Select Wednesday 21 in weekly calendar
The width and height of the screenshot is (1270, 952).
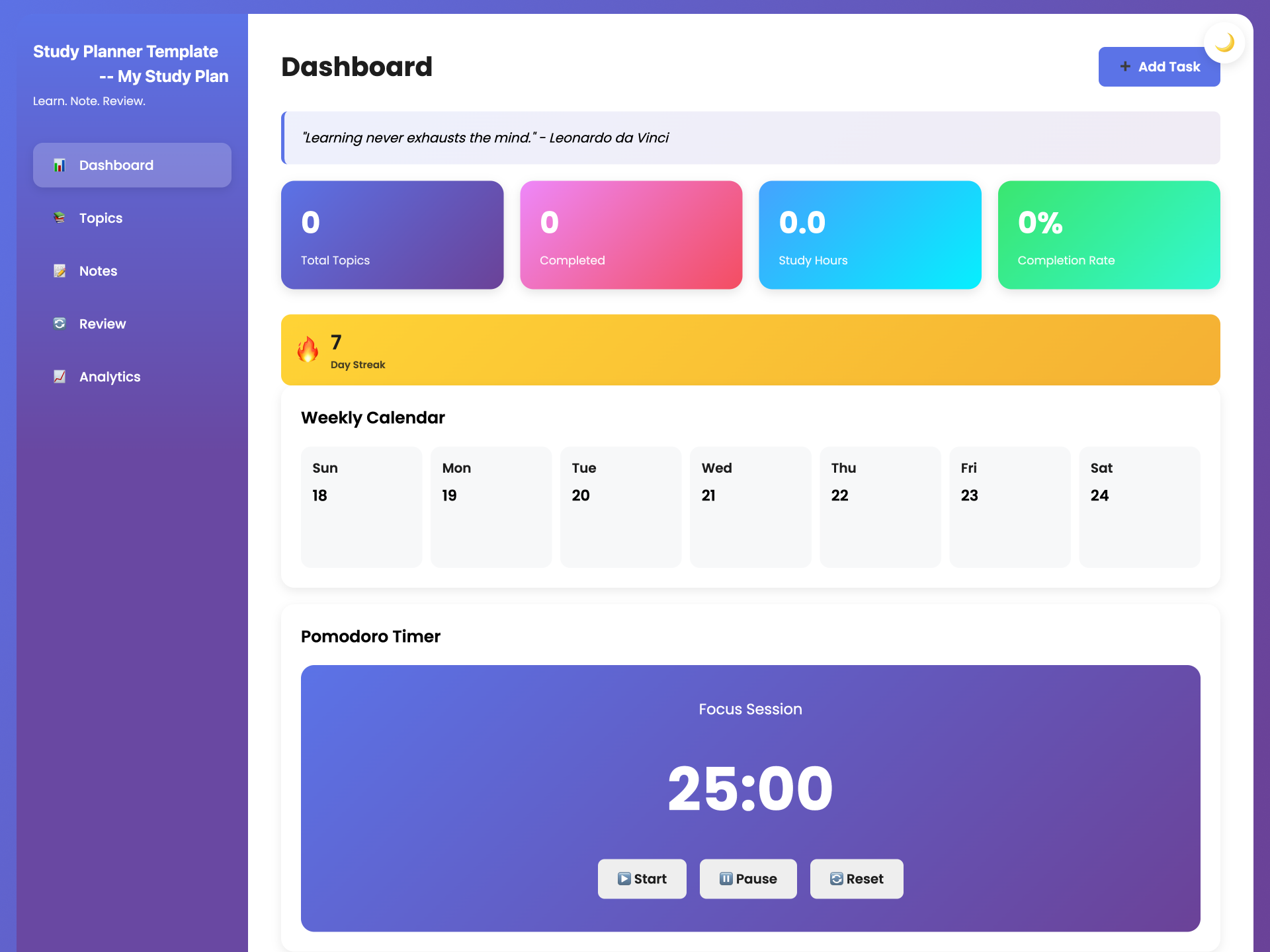click(x=750, y=506)
